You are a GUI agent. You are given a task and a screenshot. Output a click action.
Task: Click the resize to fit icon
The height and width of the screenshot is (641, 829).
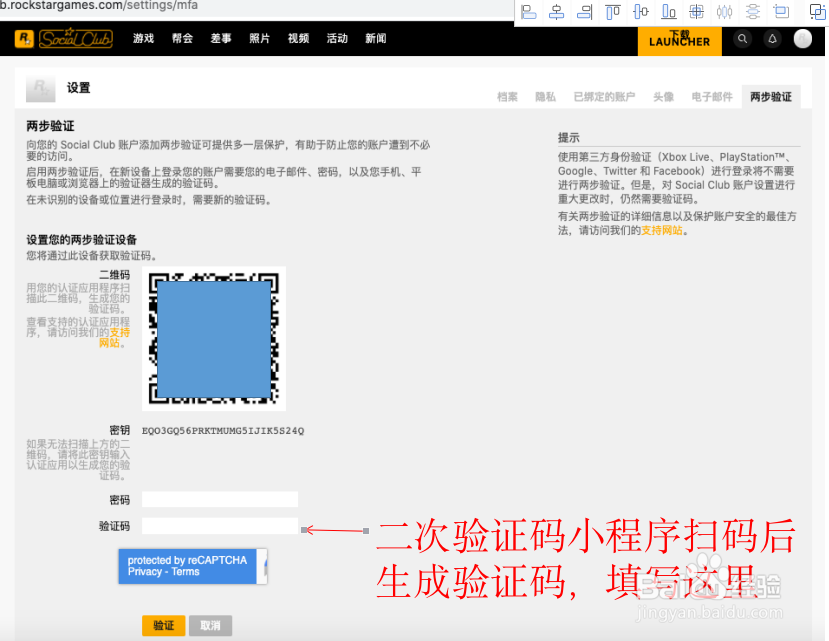[x=780, y=12]
